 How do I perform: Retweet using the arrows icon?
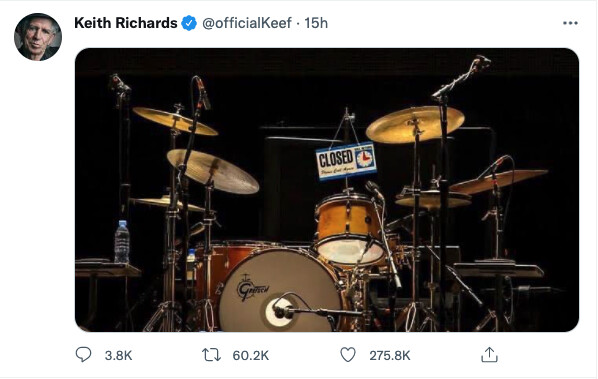[x=211, y=355]
